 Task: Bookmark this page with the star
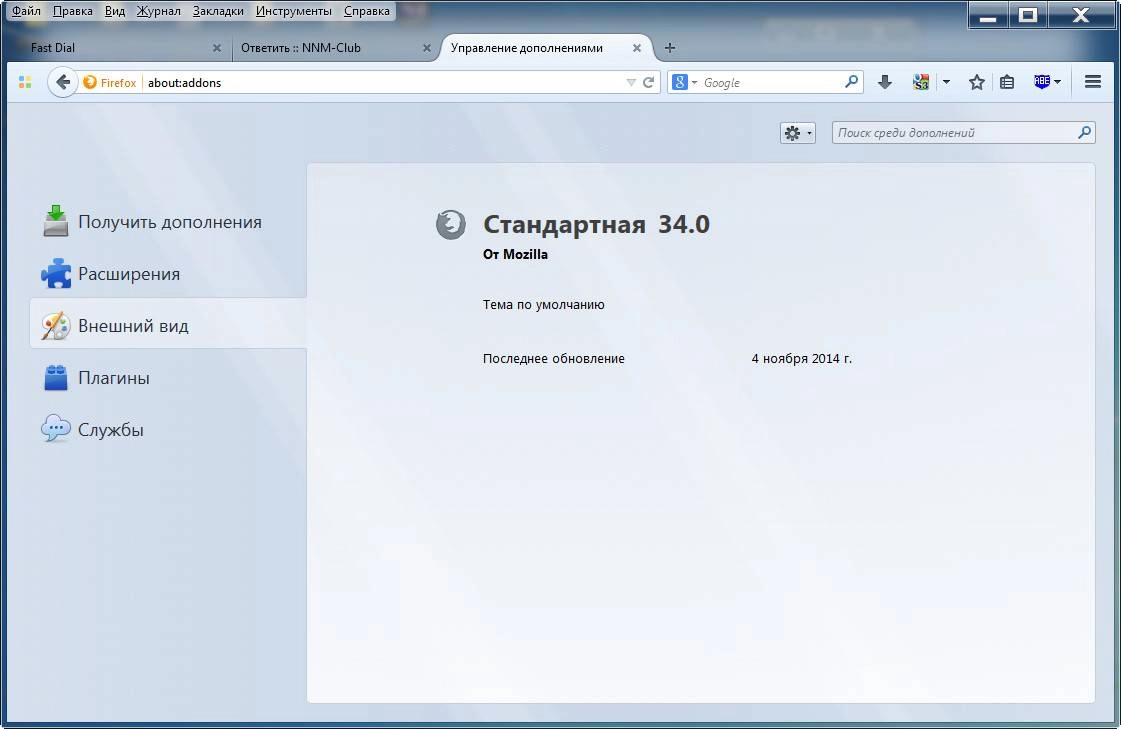(977, 82)
